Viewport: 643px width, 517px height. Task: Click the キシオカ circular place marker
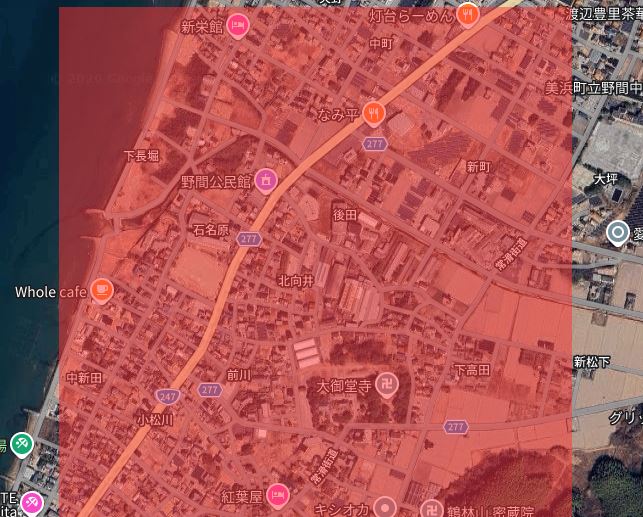coord(385,506)
